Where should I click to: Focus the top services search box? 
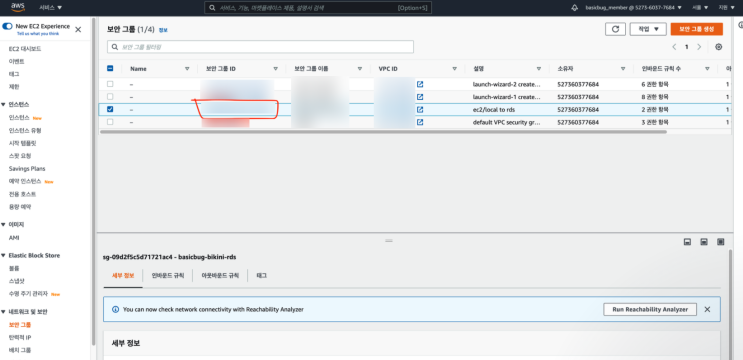[318, 8]
